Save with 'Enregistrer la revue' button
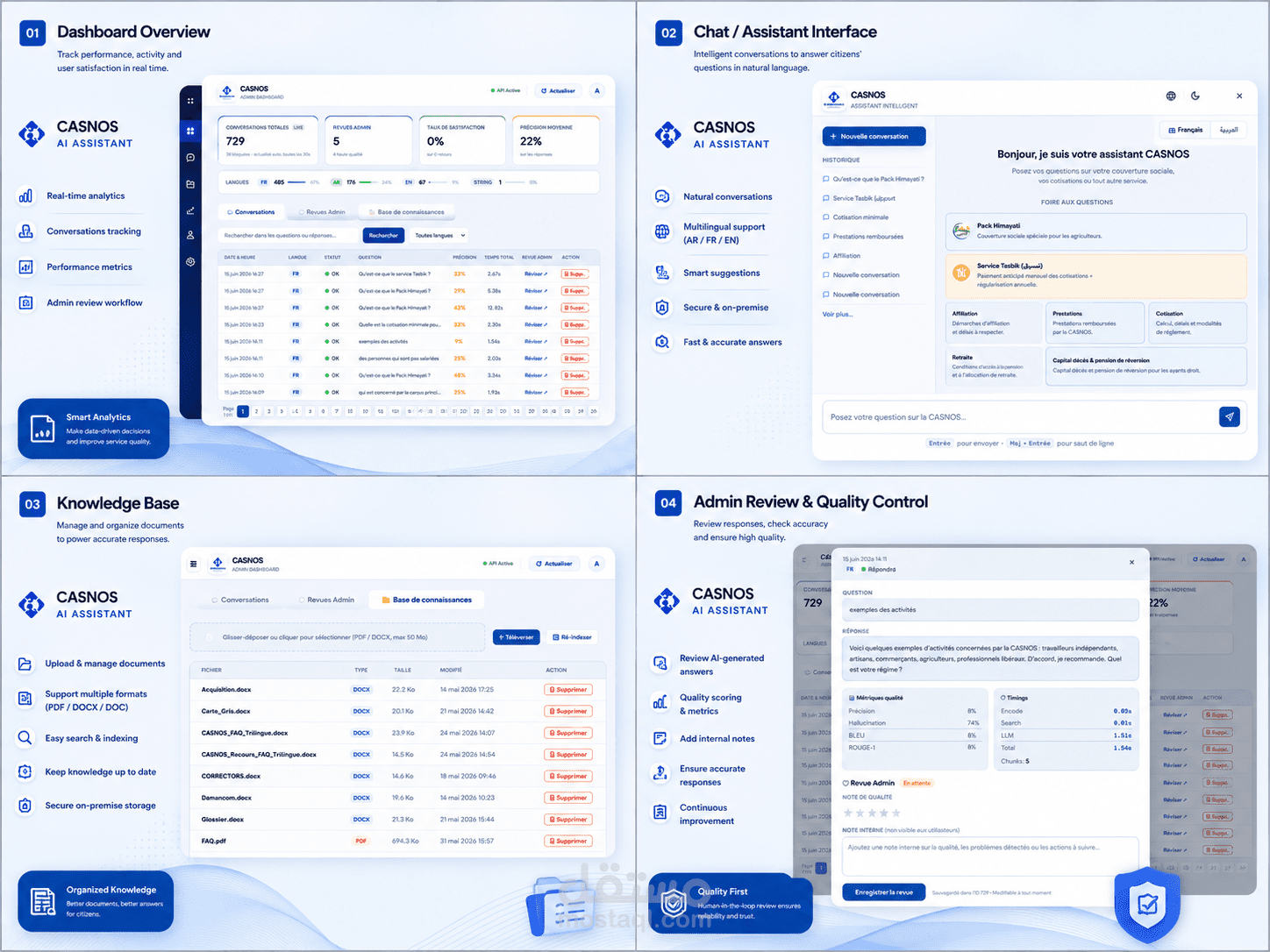 884,892
